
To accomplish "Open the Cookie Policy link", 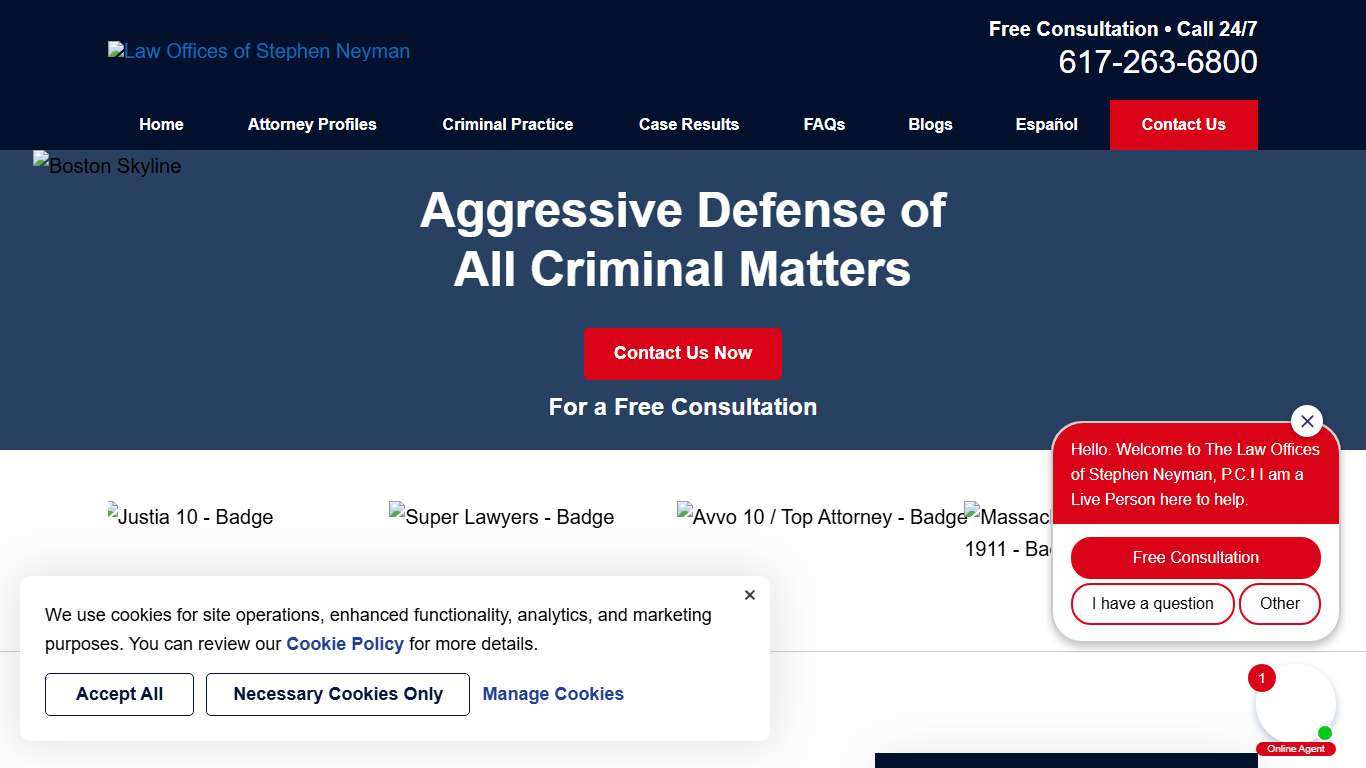I will (x=344, y=644).
